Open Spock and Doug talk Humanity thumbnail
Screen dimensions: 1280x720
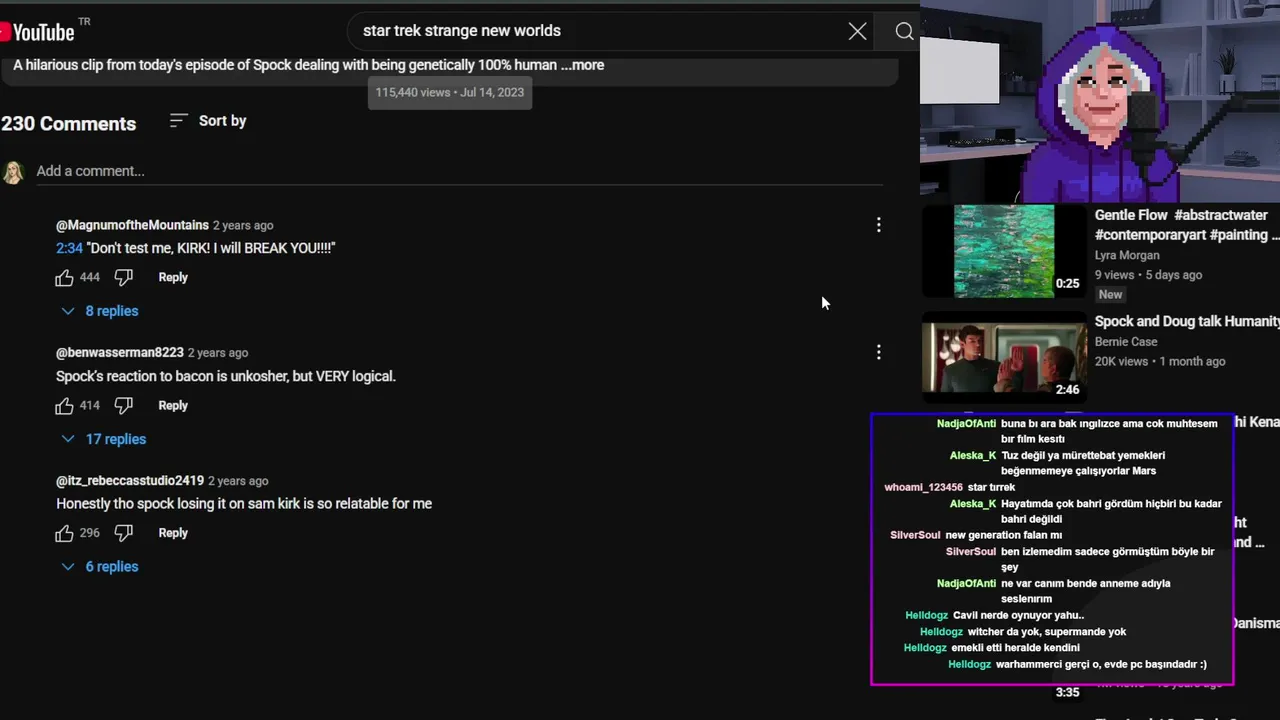(1004, 357)
